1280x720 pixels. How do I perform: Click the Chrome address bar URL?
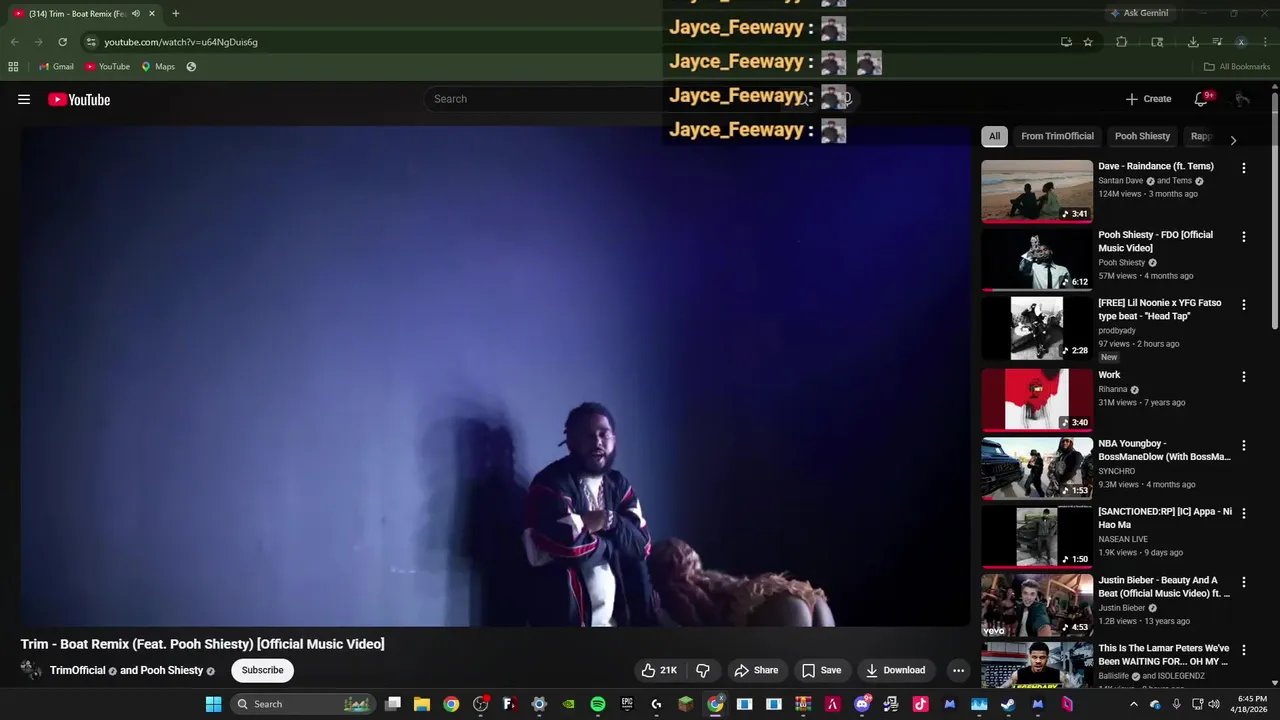click(181, 42)
